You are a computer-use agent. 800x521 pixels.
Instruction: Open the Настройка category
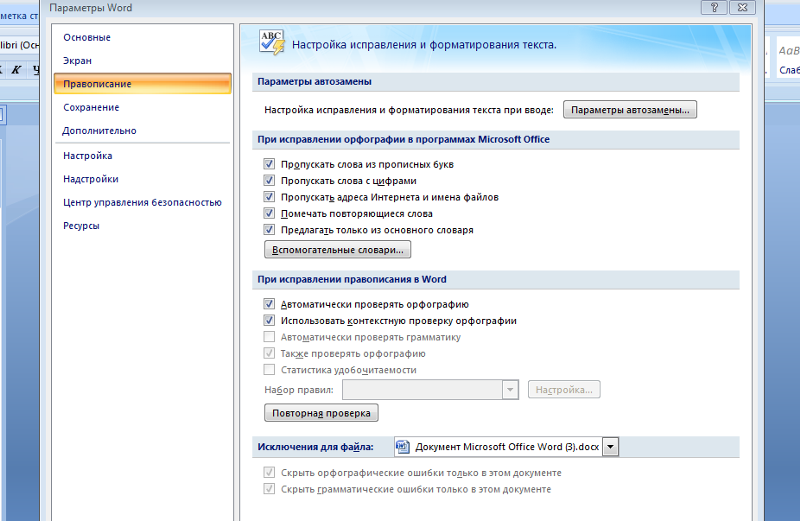coord(88,156)
